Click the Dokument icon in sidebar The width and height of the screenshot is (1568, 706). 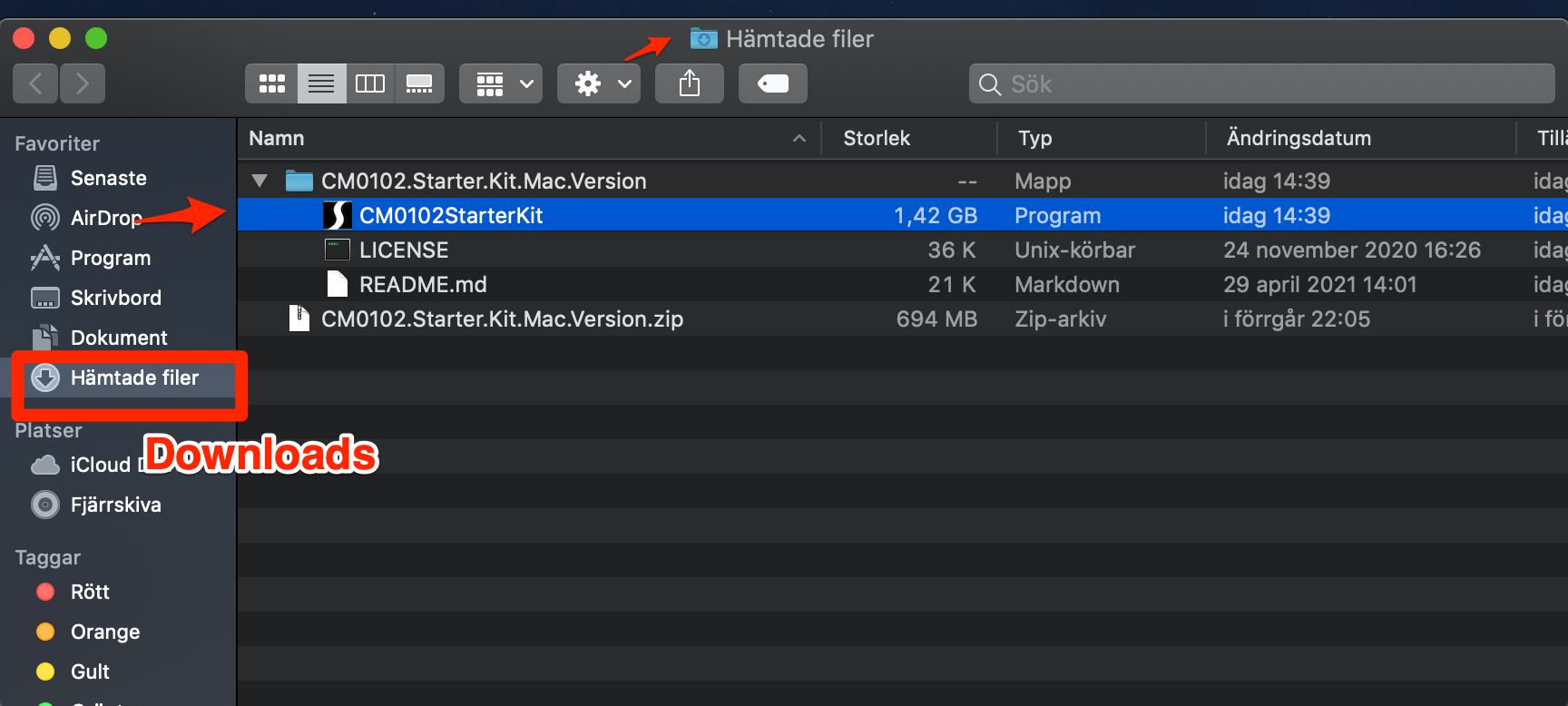[x=44, y=338]
